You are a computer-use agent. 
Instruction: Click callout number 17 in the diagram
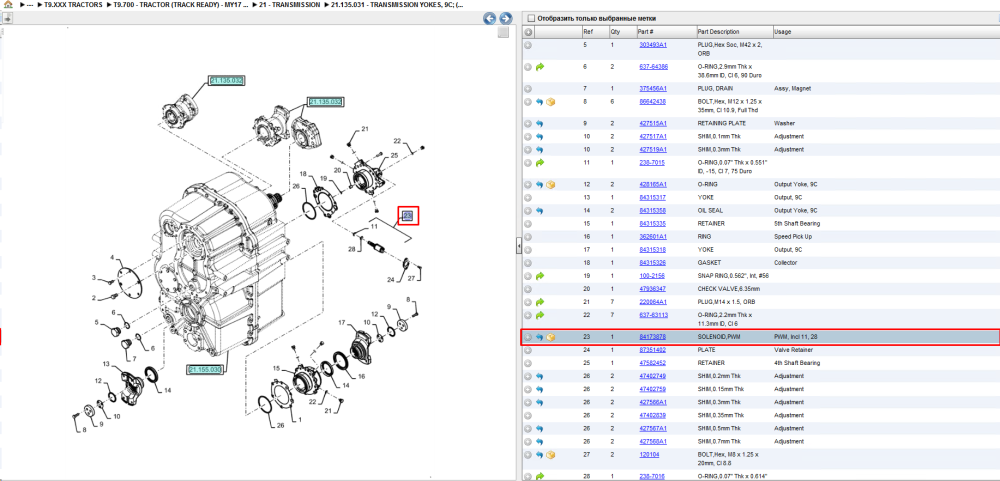point(341,322)
